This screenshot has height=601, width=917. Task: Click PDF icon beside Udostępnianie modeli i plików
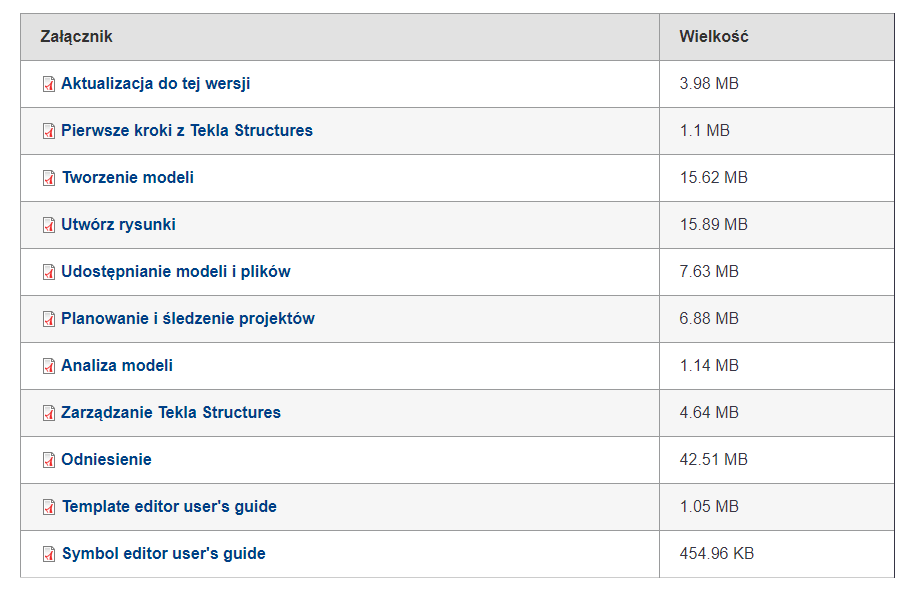pos(49,272)
